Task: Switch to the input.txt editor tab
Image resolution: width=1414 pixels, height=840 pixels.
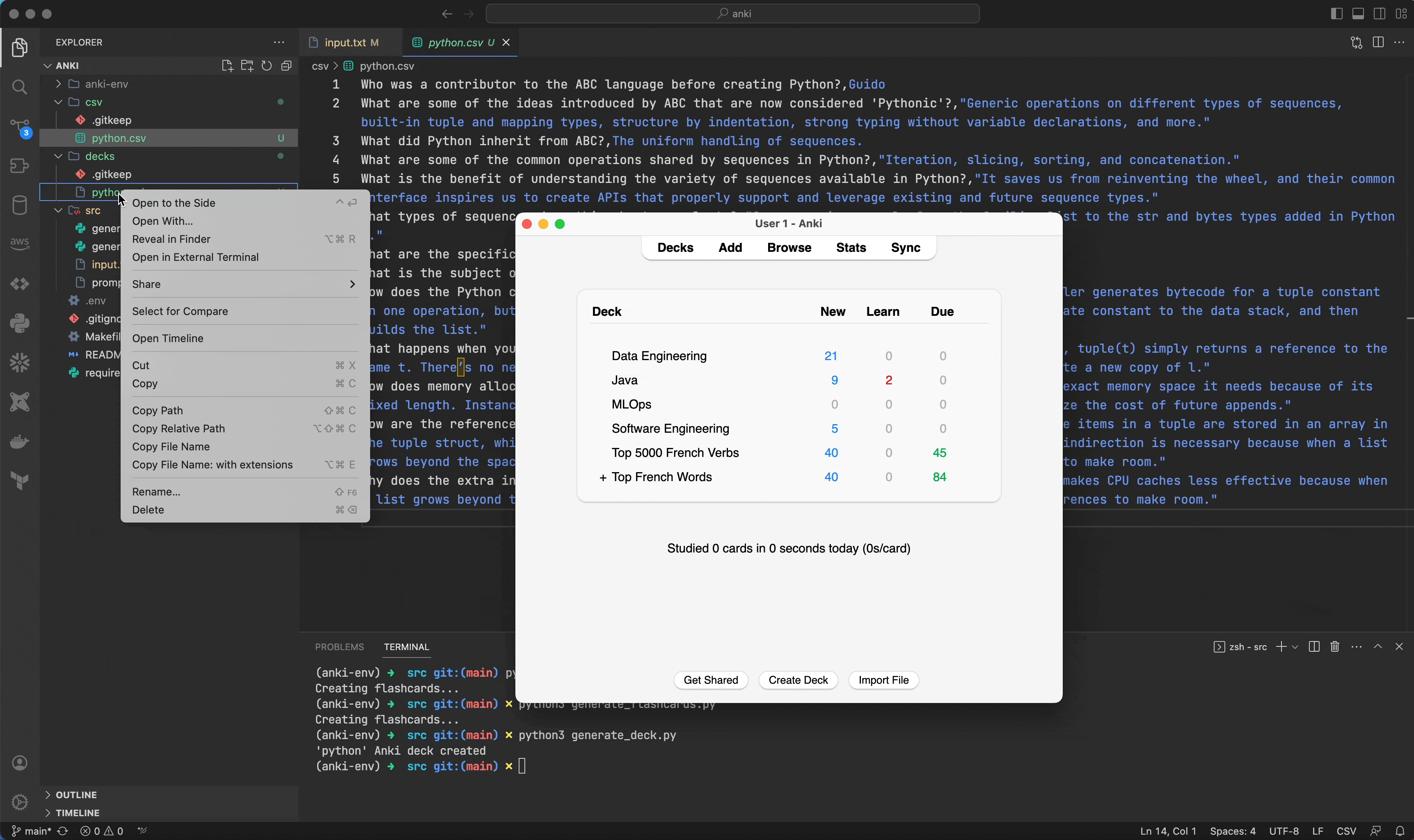Action: point(345,43)
